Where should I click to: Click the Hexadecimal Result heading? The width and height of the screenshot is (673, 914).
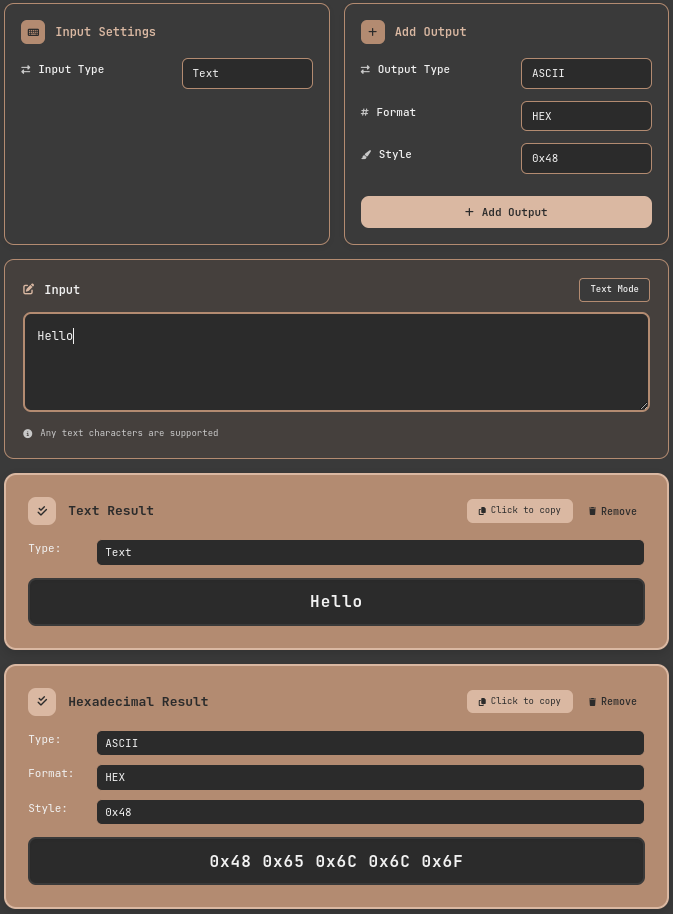138,702
